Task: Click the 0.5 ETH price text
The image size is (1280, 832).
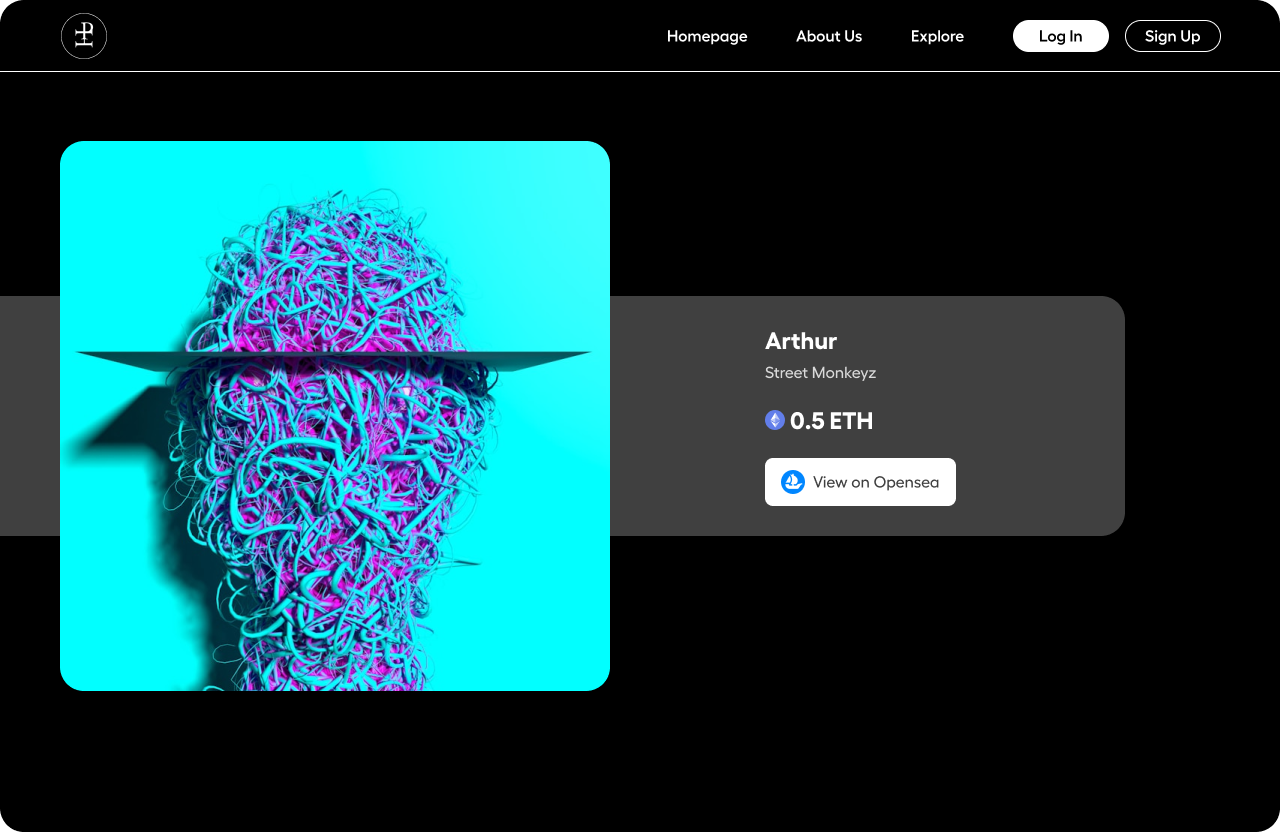Action: tap(831, 421)
